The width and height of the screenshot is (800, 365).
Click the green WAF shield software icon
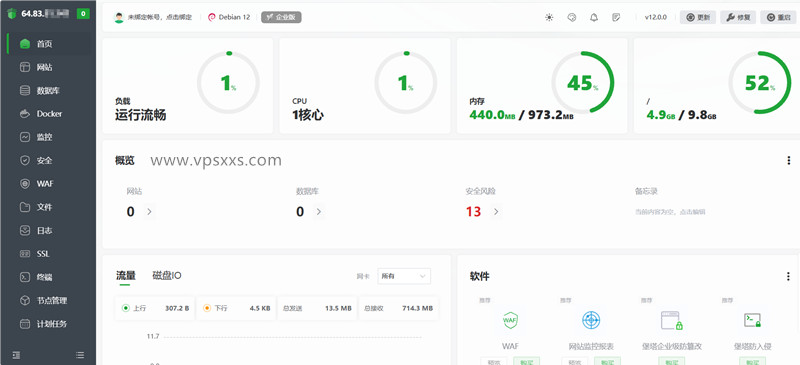[510, 321]
